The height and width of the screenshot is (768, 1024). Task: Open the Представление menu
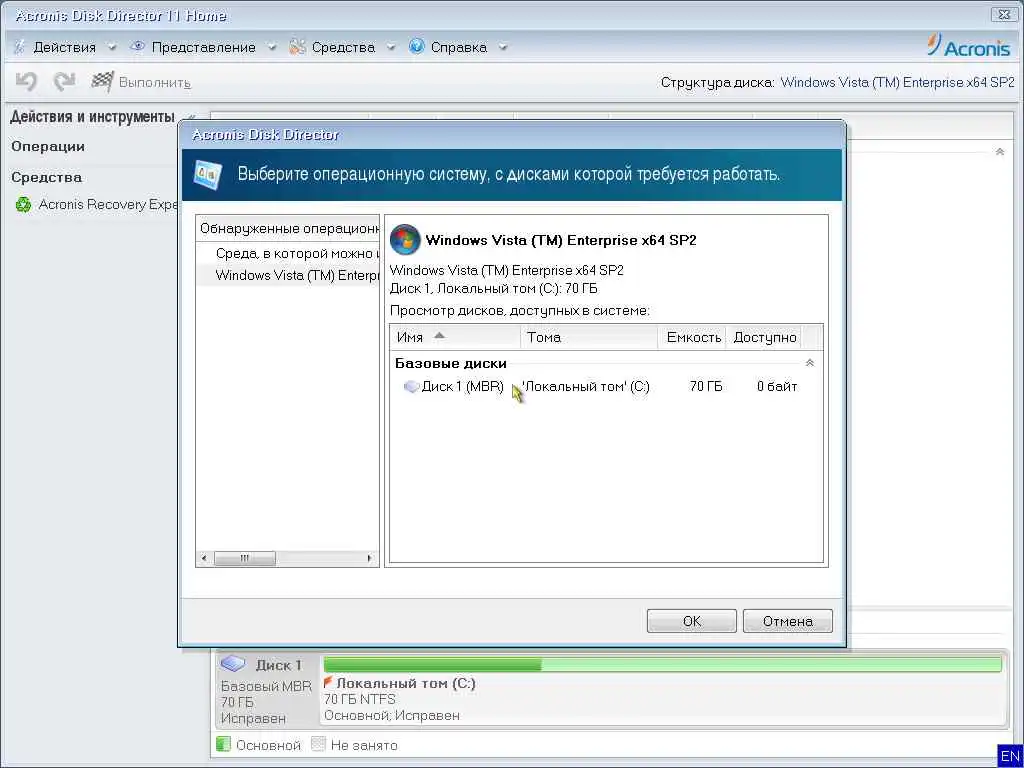tap(203, 47)
